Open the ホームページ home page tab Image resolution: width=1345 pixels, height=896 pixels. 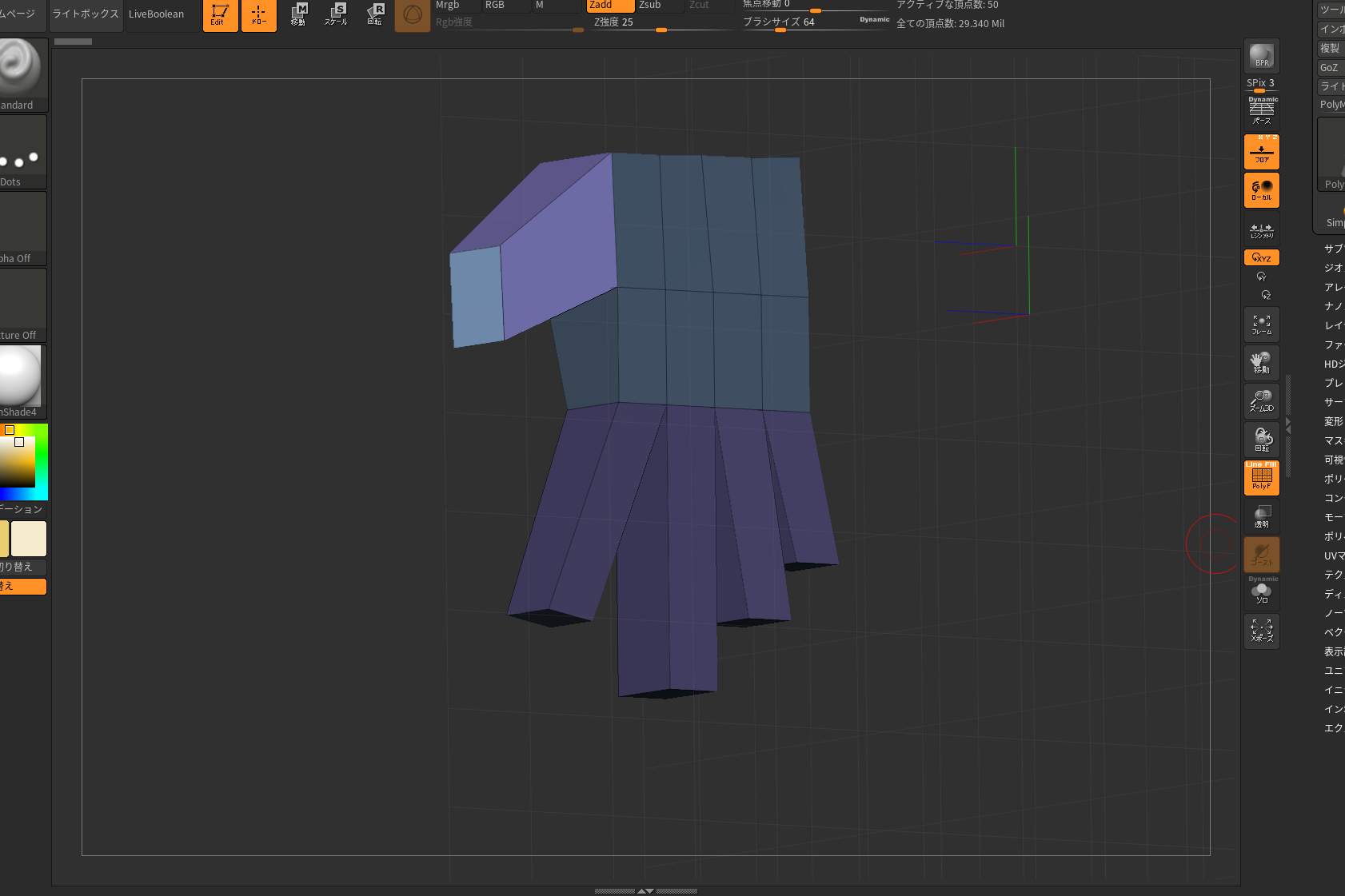coord(21,14)
